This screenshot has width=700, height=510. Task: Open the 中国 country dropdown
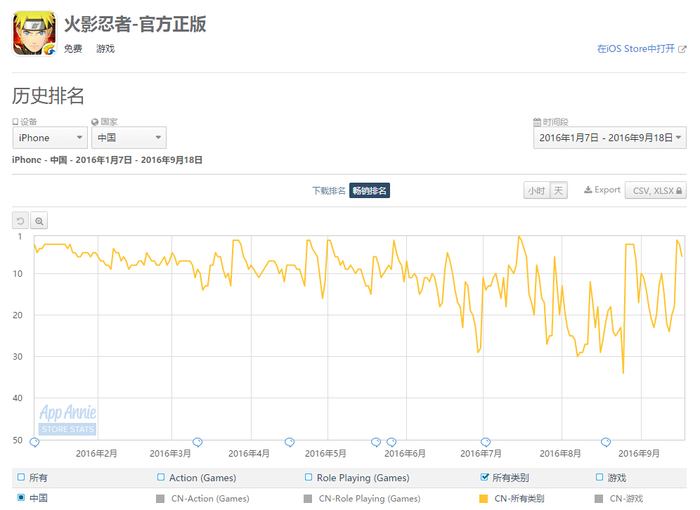point(129,138)
